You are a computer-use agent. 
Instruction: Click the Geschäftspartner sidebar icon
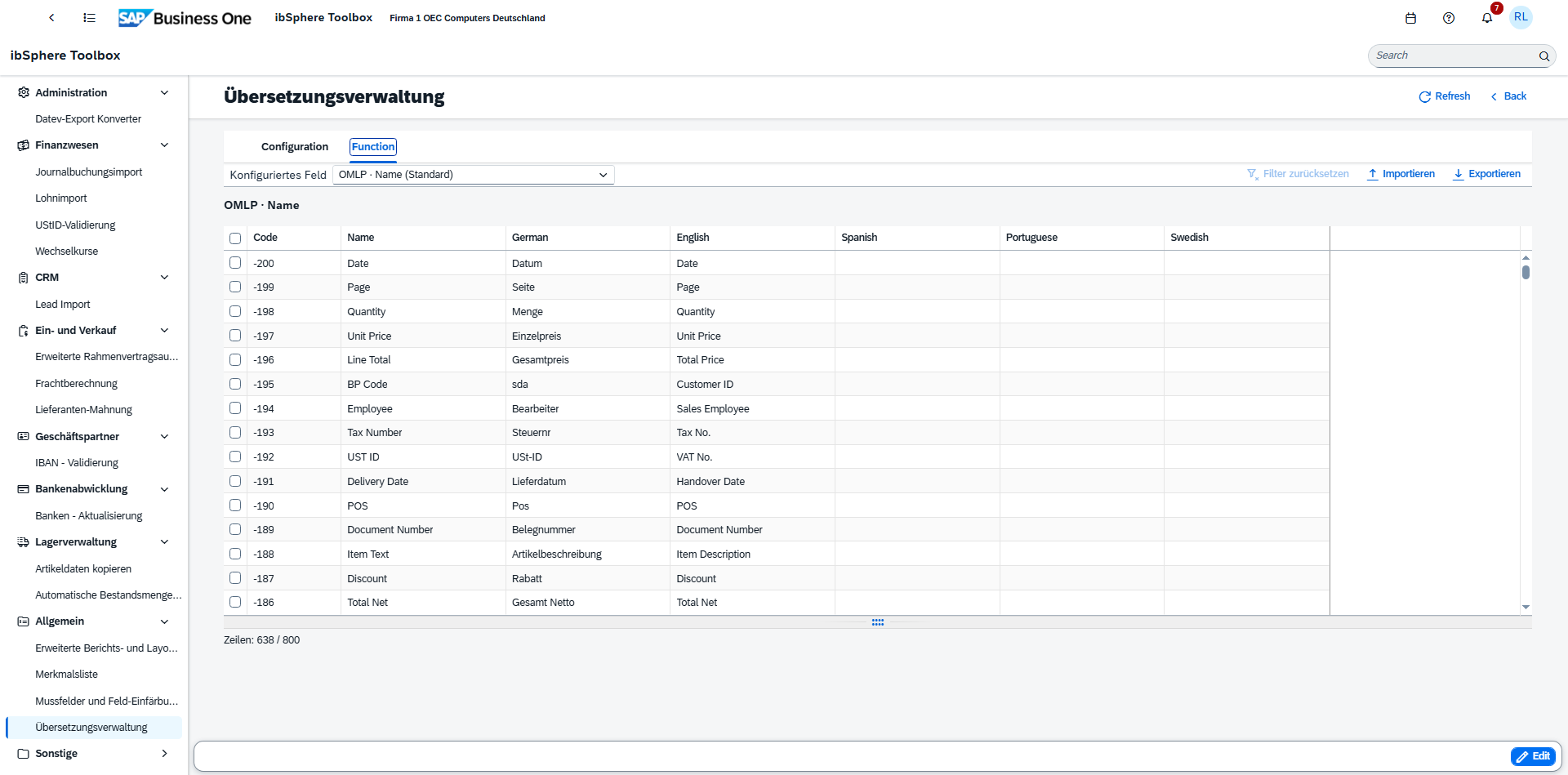tap(23, 436)
